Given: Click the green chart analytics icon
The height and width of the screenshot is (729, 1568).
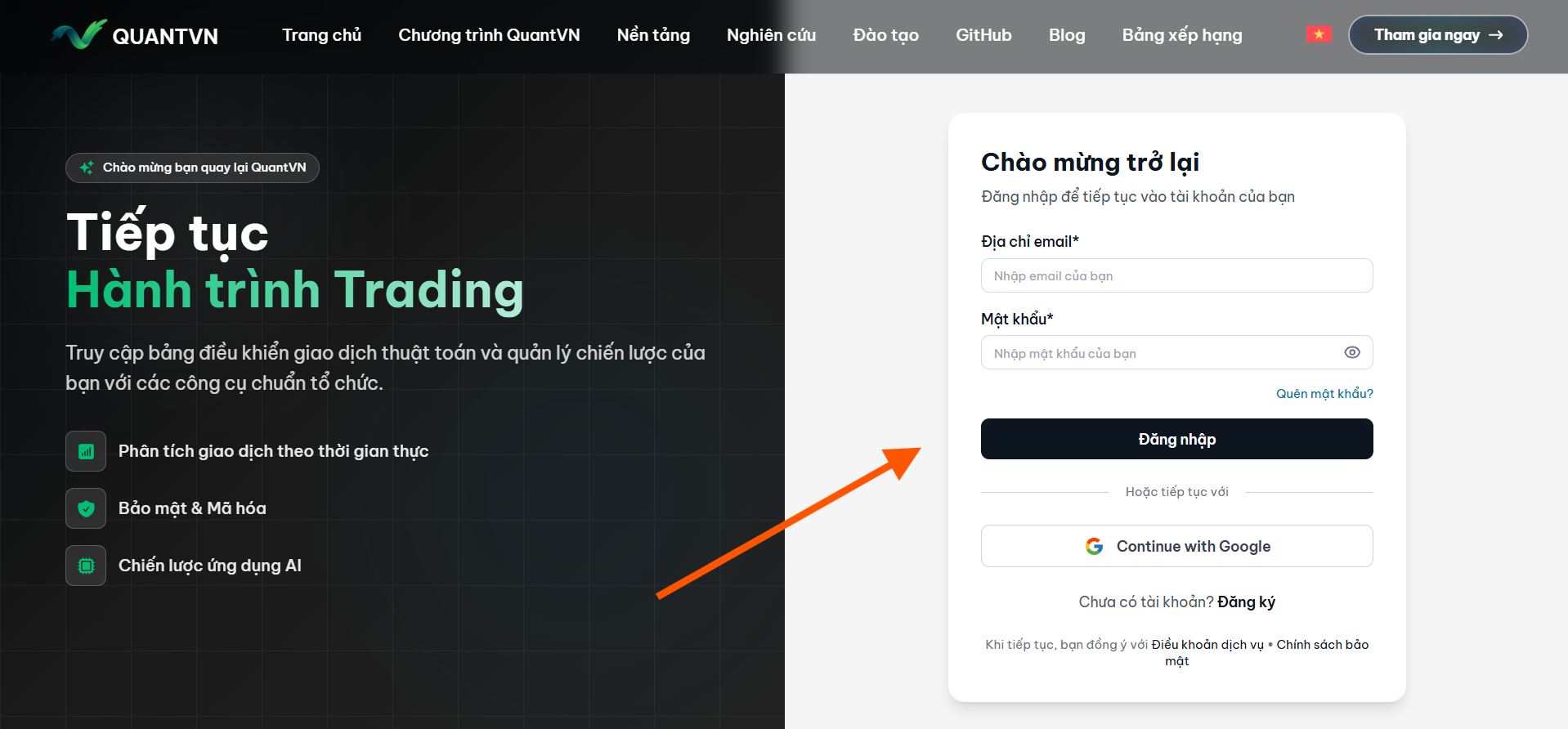Looking at the screenshot, I should pos(86,451).
